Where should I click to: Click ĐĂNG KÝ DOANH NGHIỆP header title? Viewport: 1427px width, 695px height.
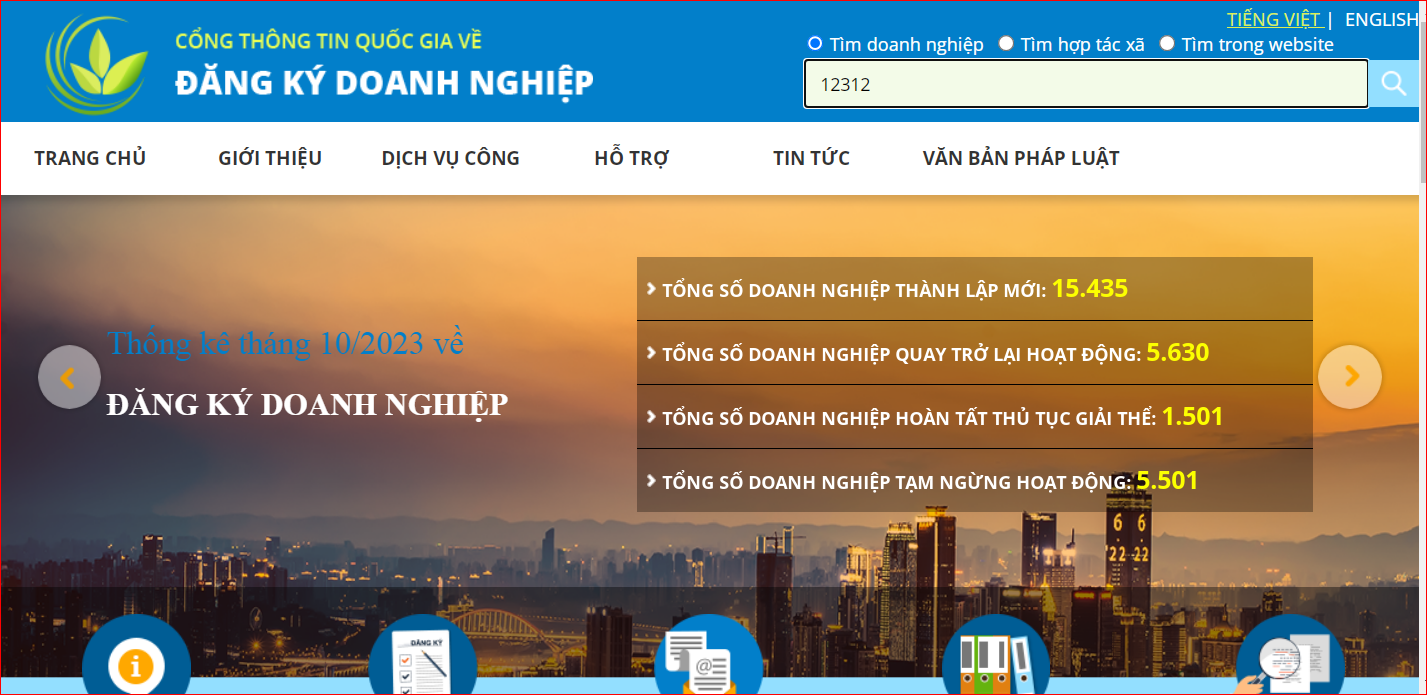[x=385, y=82]
